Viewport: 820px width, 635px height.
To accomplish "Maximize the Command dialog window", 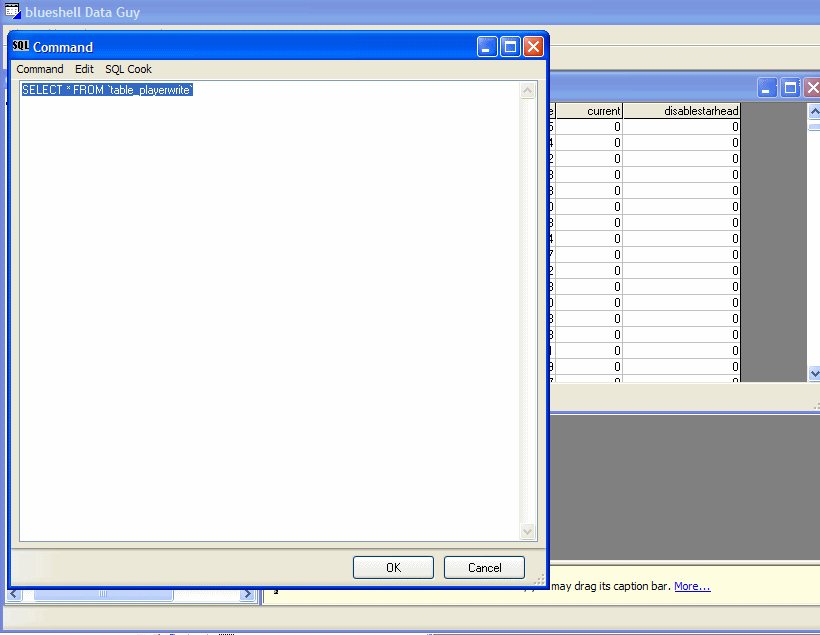I will click(x=510, y=47).
